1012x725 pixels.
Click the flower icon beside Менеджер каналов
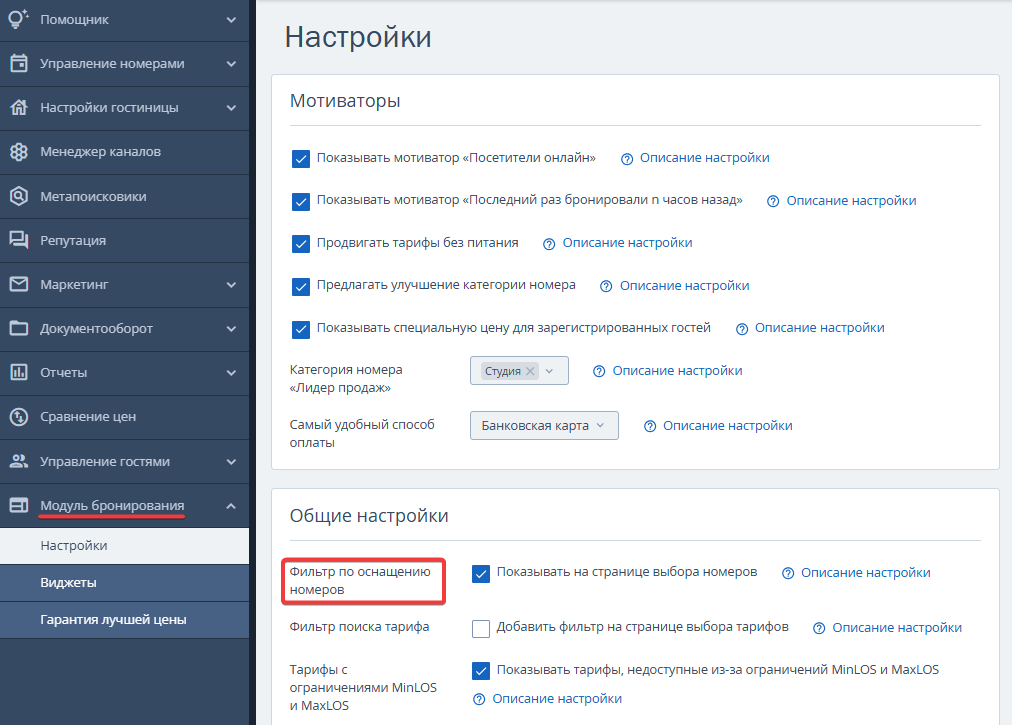click(x=19, y=152)
